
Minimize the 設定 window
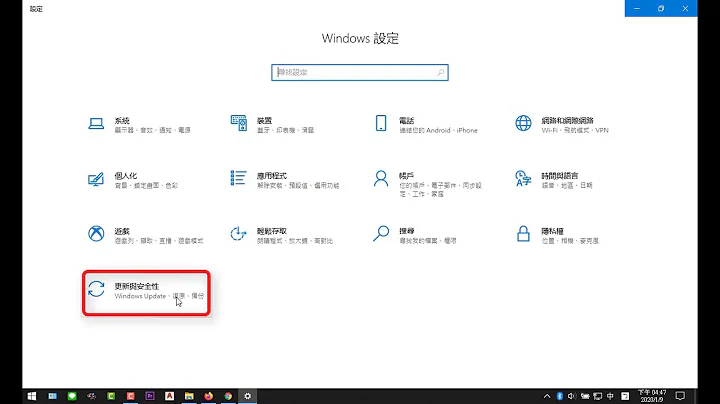(637, 8)
